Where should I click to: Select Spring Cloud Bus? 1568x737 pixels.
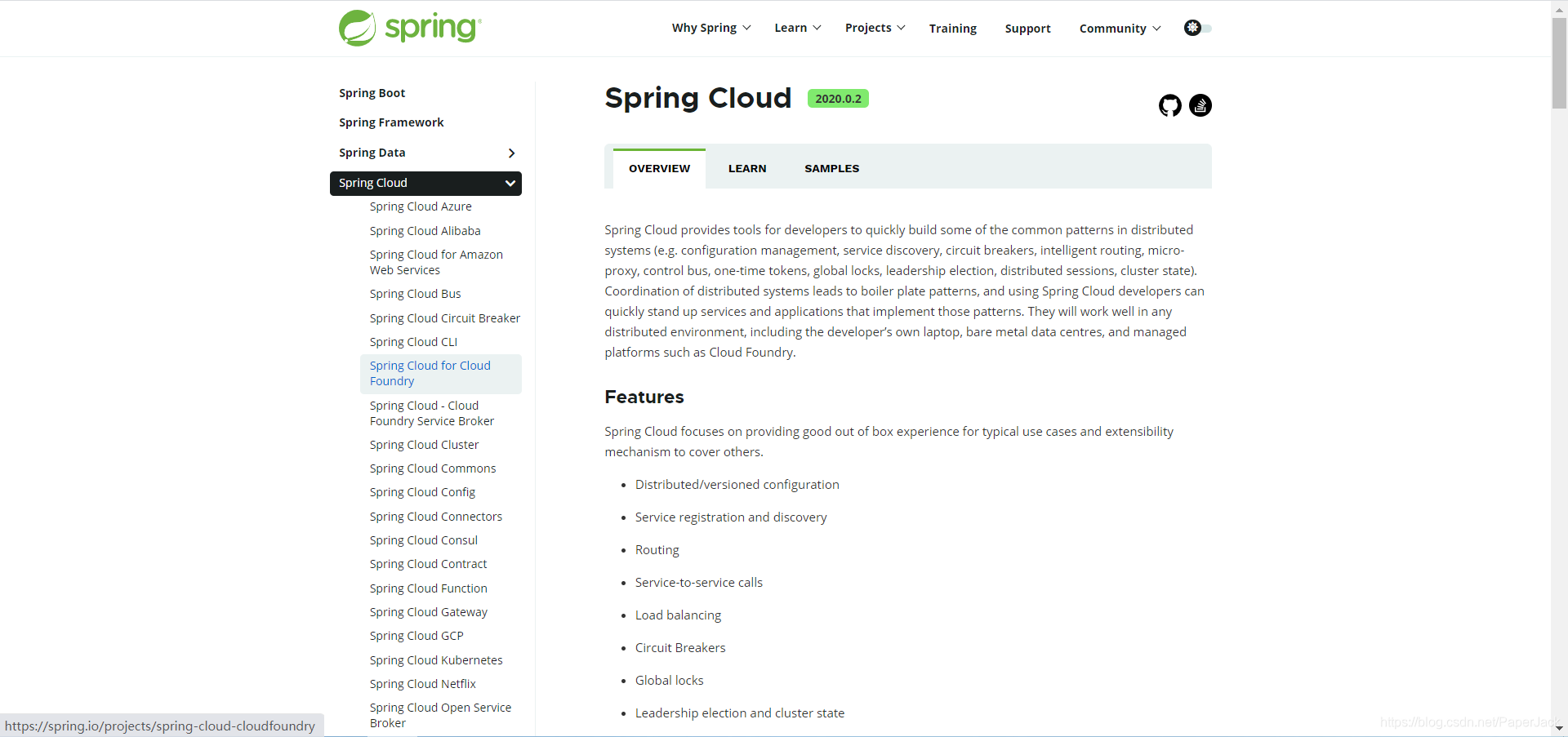415,294
